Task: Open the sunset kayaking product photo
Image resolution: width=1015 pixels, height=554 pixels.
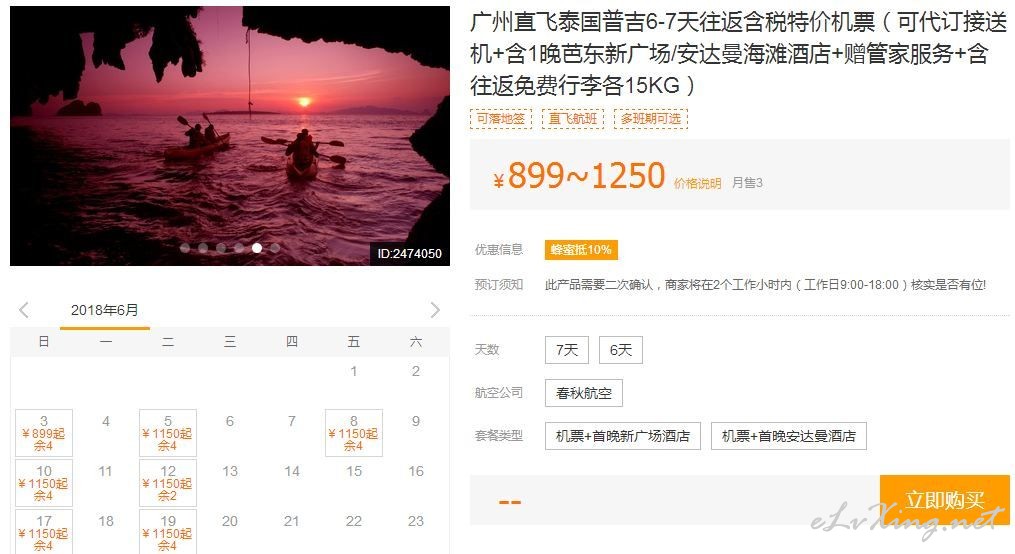Action: point(230,136)
